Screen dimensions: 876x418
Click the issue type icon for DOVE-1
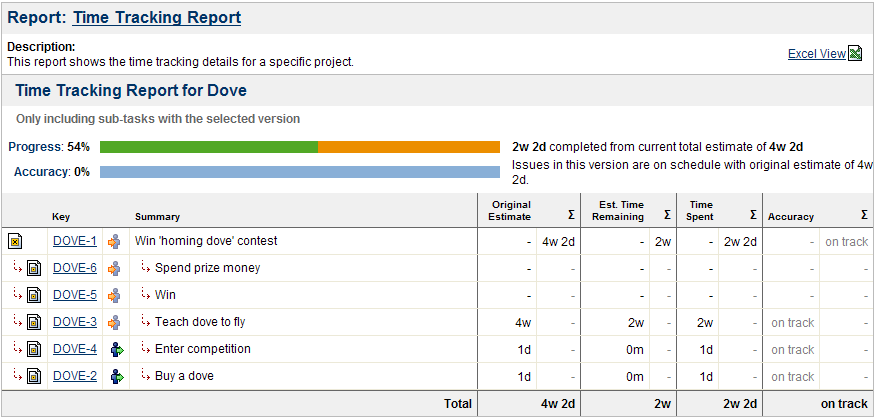click(x=15, y=241)
